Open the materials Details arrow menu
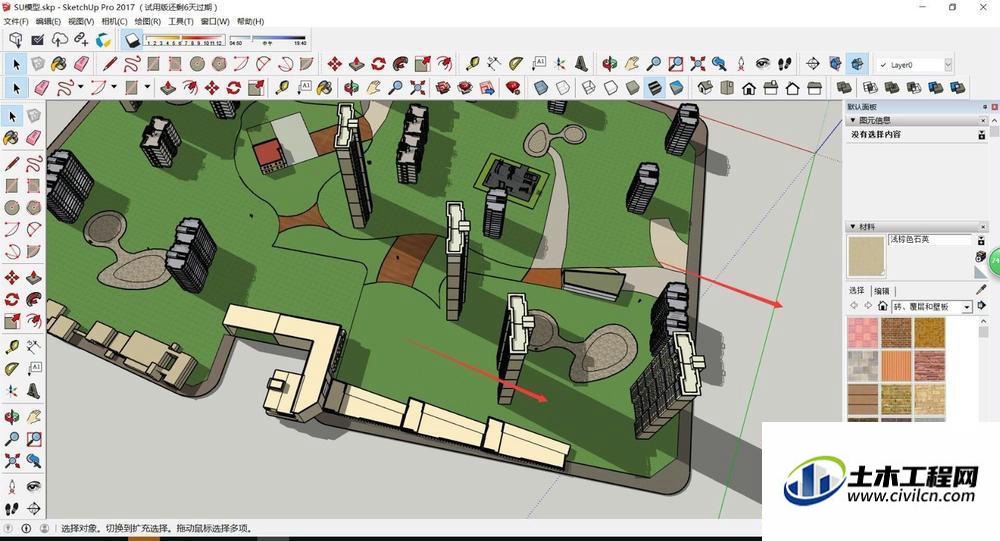 [x=982, y=306]
